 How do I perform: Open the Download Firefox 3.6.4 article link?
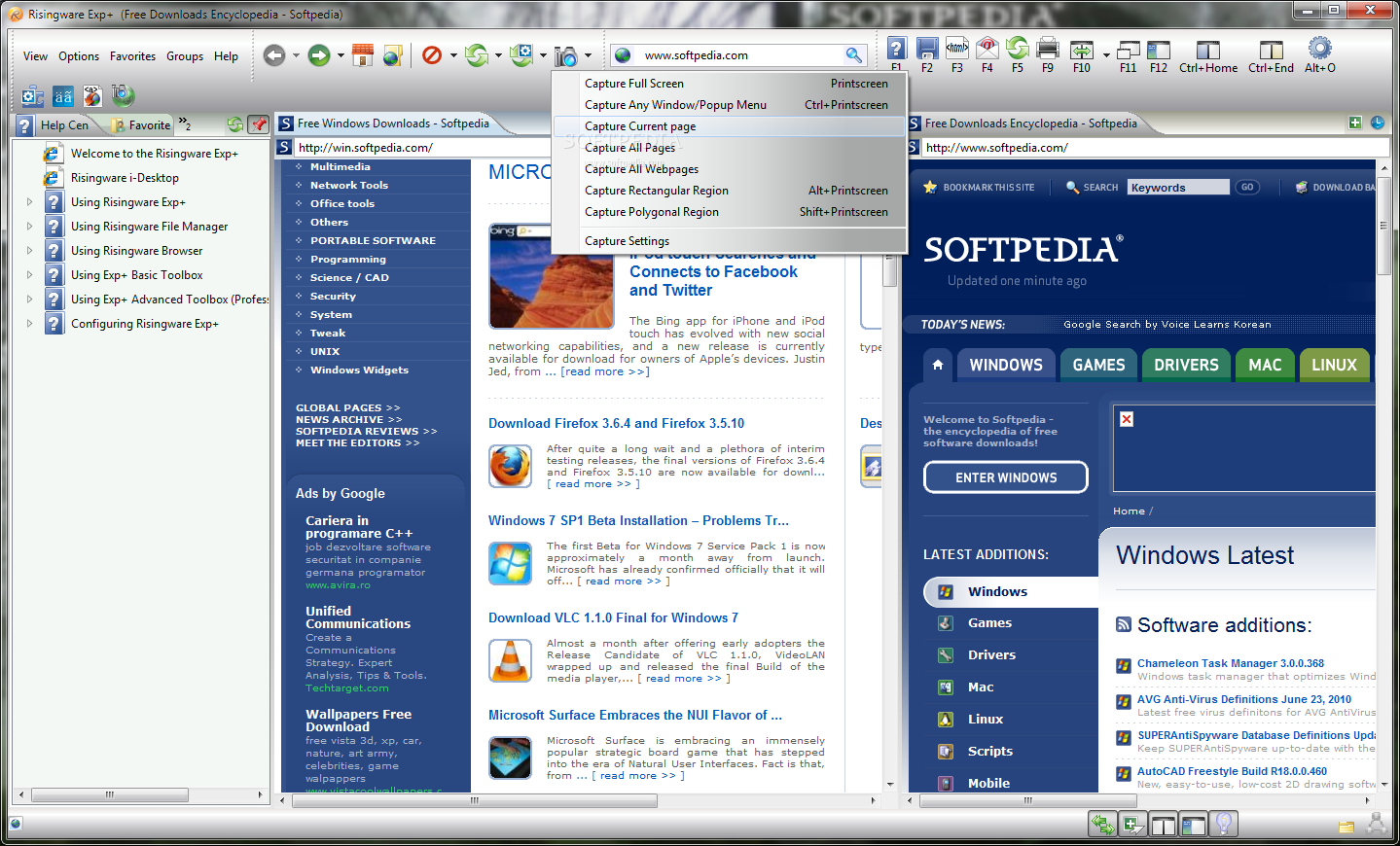point(616,423)
